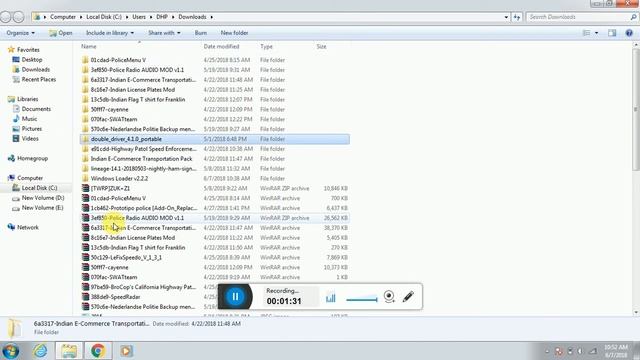The image size is (640, 360).
Task: Open the Organize dropdown menu
Action: pos(20,33)
